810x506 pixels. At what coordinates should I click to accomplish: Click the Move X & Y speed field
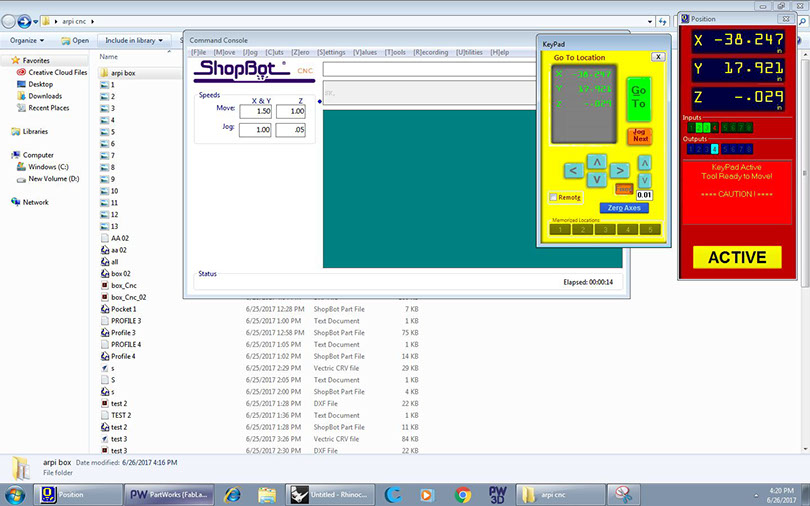(x=255, y=111)
